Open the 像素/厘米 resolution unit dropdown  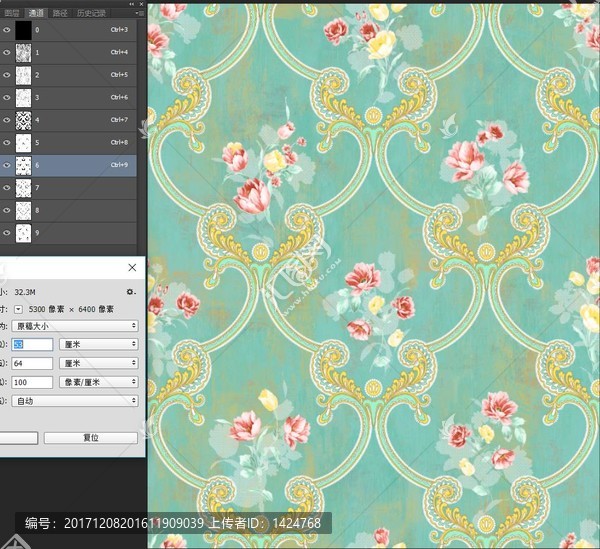coord(99,382)
